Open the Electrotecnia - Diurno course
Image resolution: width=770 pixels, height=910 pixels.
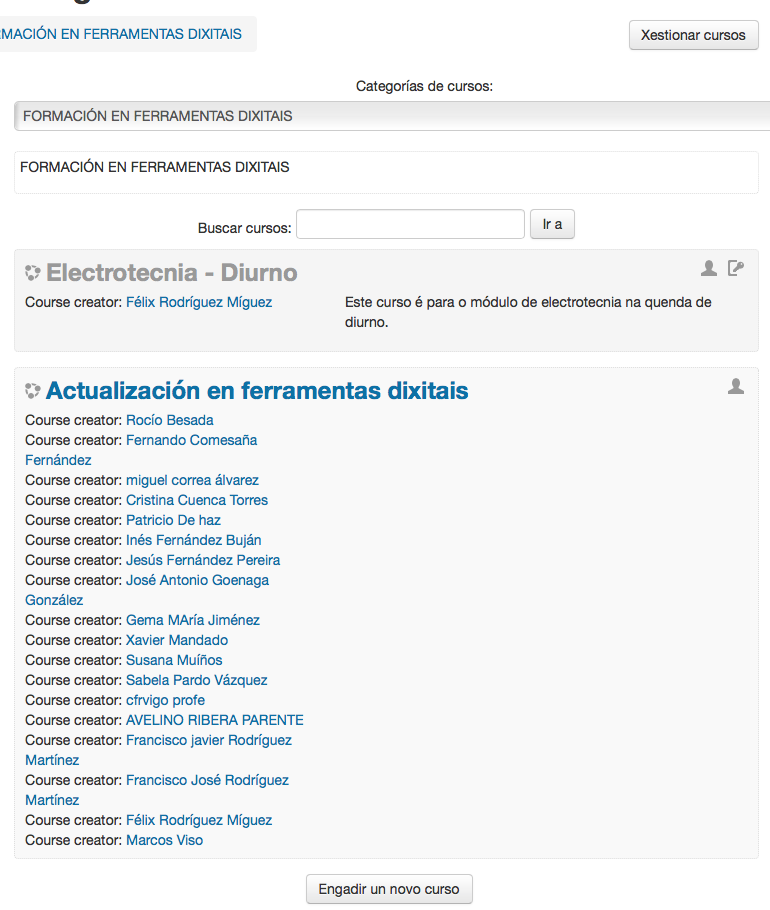pyautogui.click(x=172, y=273)
